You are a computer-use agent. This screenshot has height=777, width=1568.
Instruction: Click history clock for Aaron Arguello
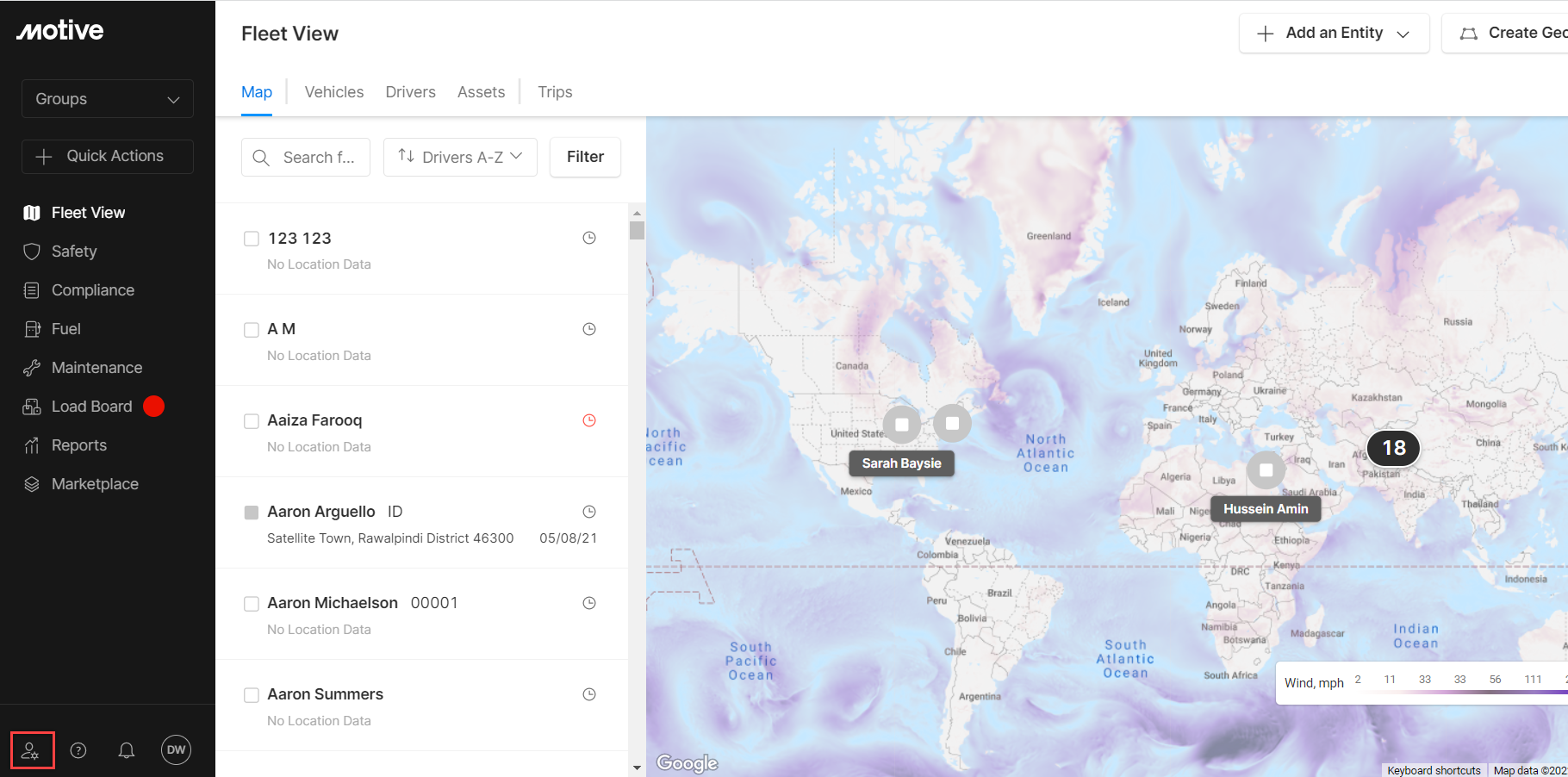click(589, 512)
